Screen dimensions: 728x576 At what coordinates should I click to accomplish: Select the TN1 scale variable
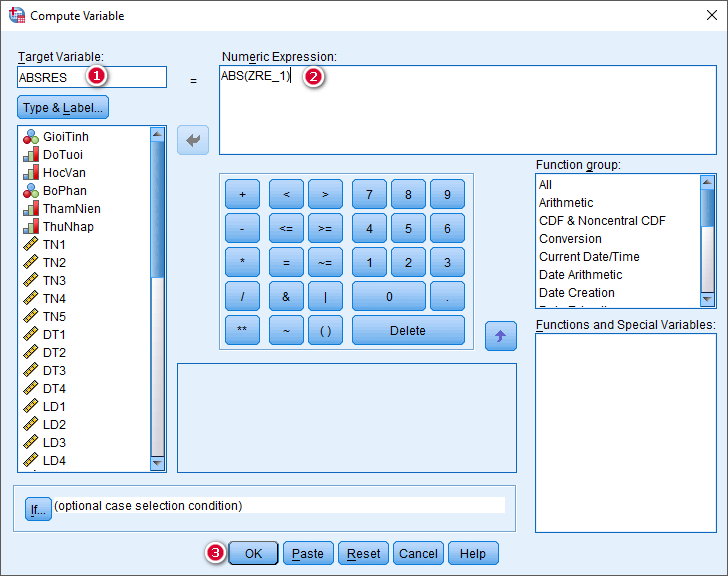[x=54, y=245]
